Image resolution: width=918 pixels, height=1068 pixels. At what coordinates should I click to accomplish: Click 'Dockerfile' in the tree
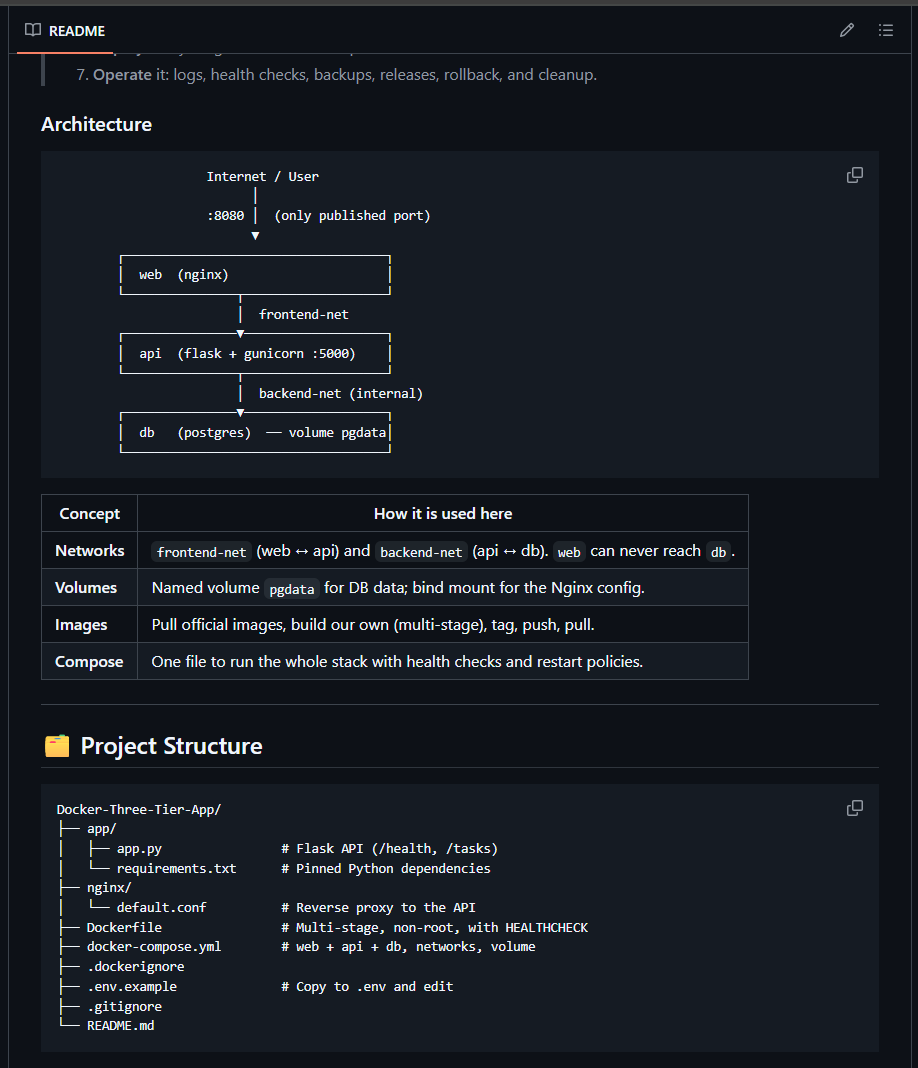tap(124, 927)
